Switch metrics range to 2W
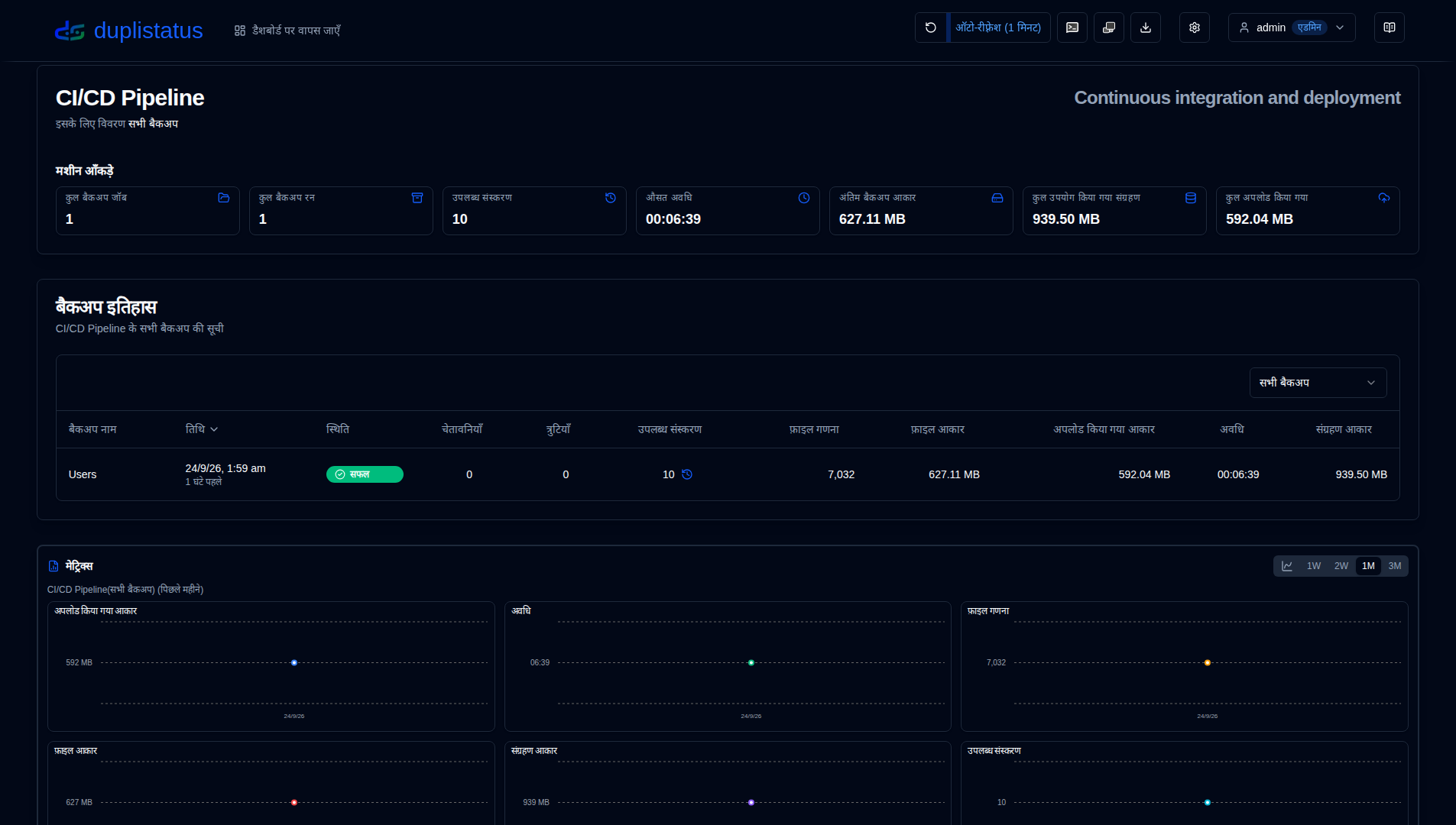1456x825 pixels. coord(1341,566)
